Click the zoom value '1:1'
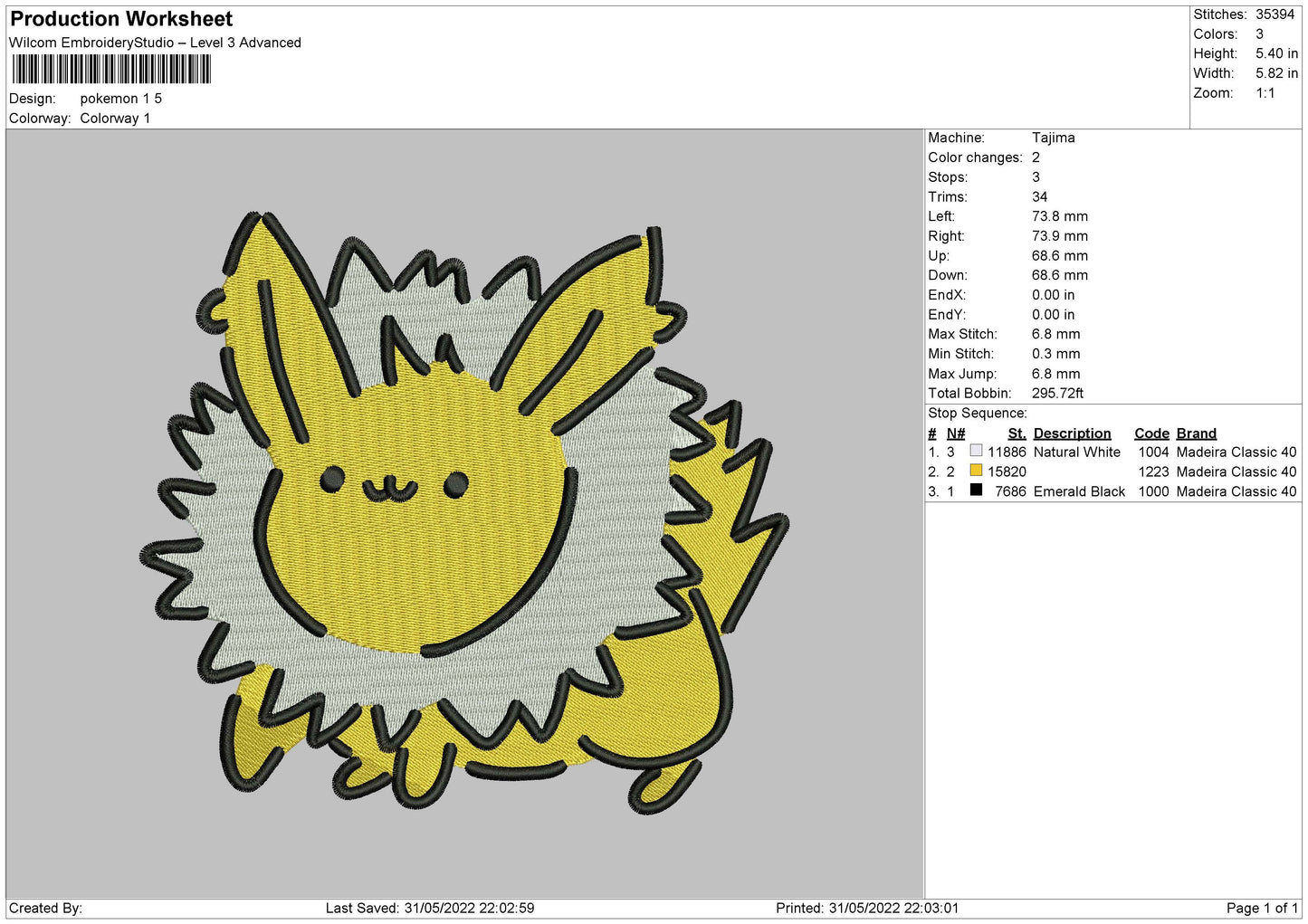Image resolution: width=1308 pixels, height=924 pixels. (x=1265, y=93)
